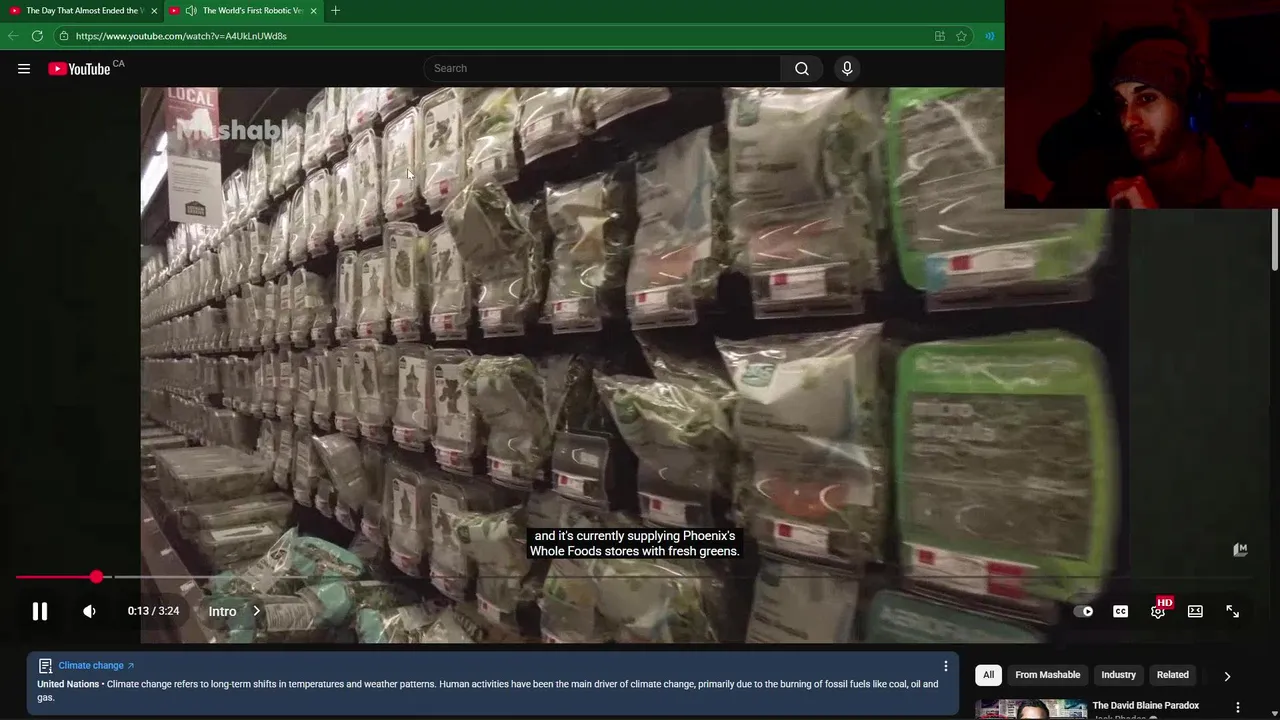The width and height of the screenshot is (1280, 720).
Task: Open Climate change panel more options
Action: (x=945, y=666)
